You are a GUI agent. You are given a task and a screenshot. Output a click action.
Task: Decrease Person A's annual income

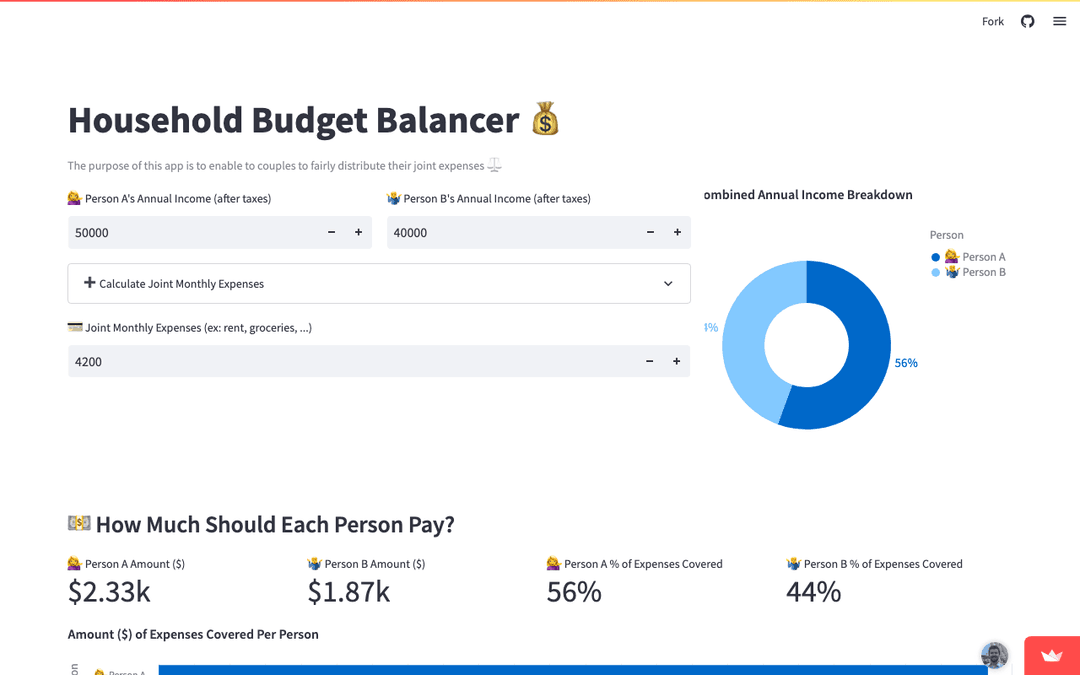[x=331, y=232]
